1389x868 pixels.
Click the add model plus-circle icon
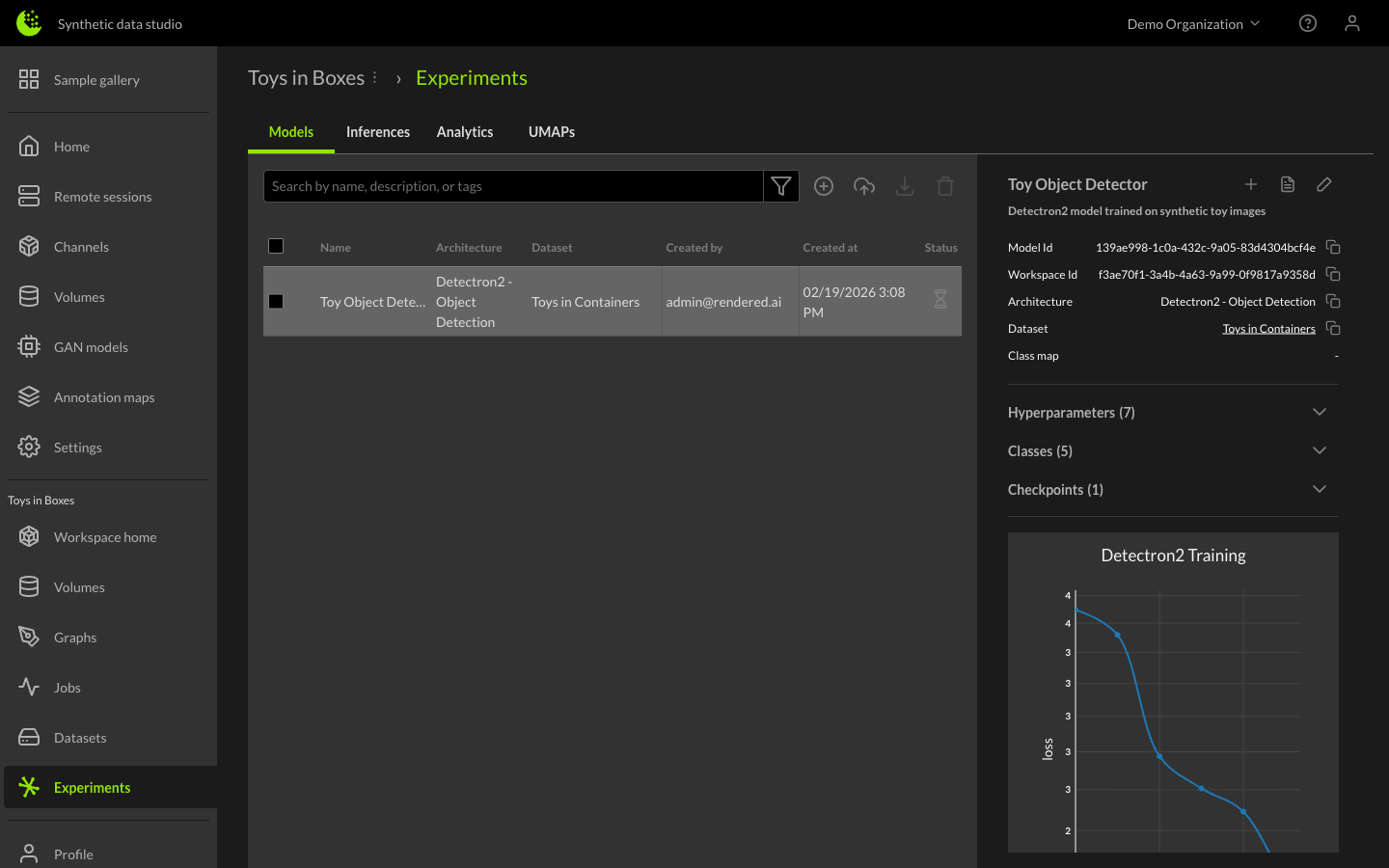pyautogui.click(x=824, y=186)
